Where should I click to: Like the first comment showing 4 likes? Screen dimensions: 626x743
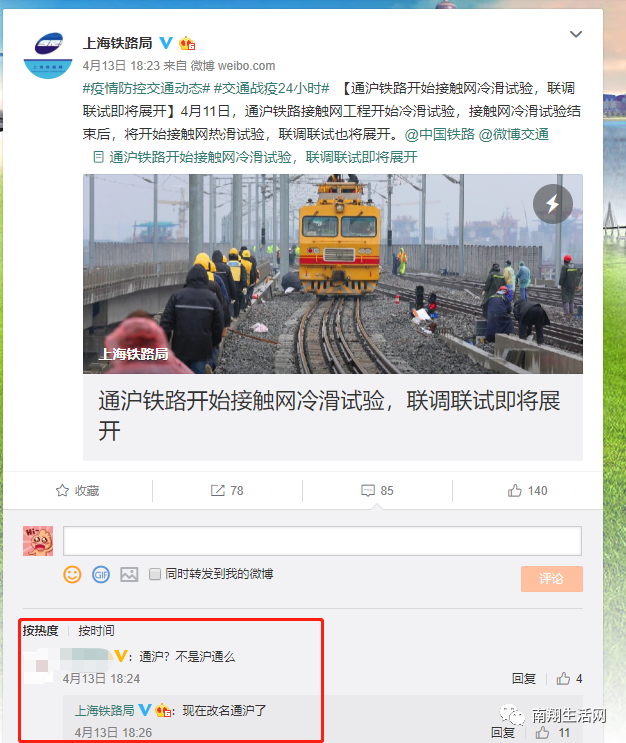point(569,679)
